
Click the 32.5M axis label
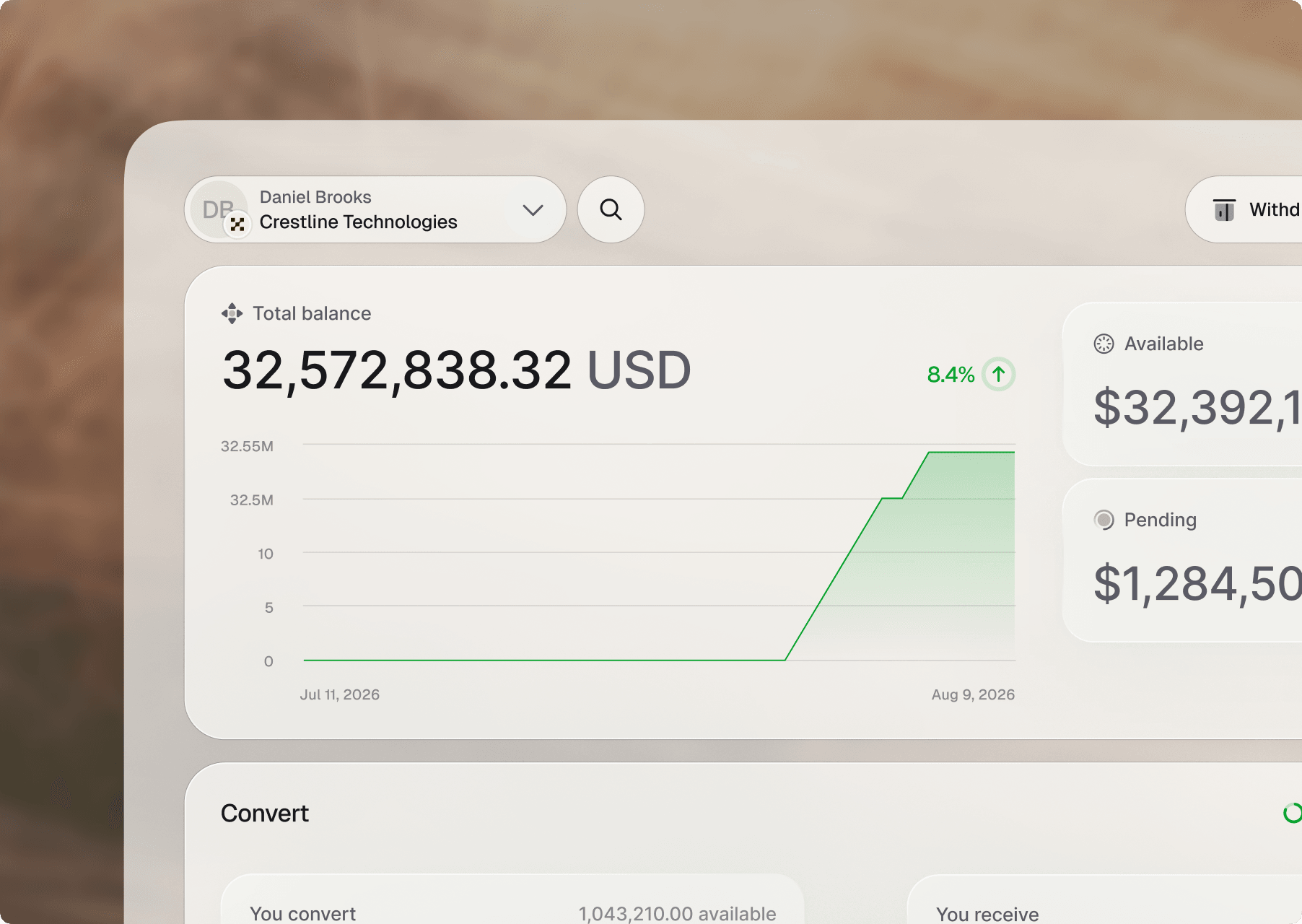point(251,500)
